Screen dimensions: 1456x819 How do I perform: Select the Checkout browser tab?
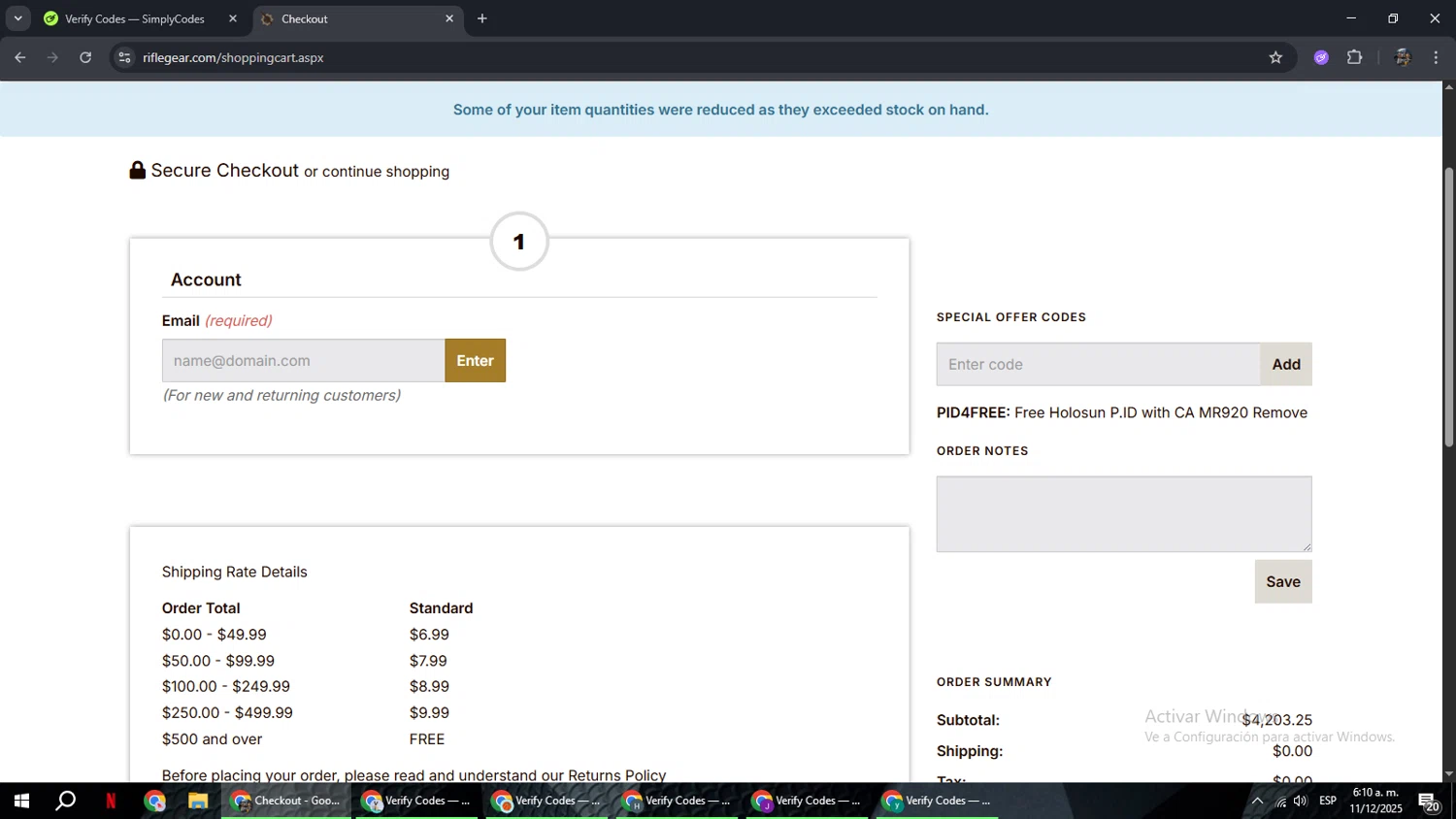[x=357, y=18]
